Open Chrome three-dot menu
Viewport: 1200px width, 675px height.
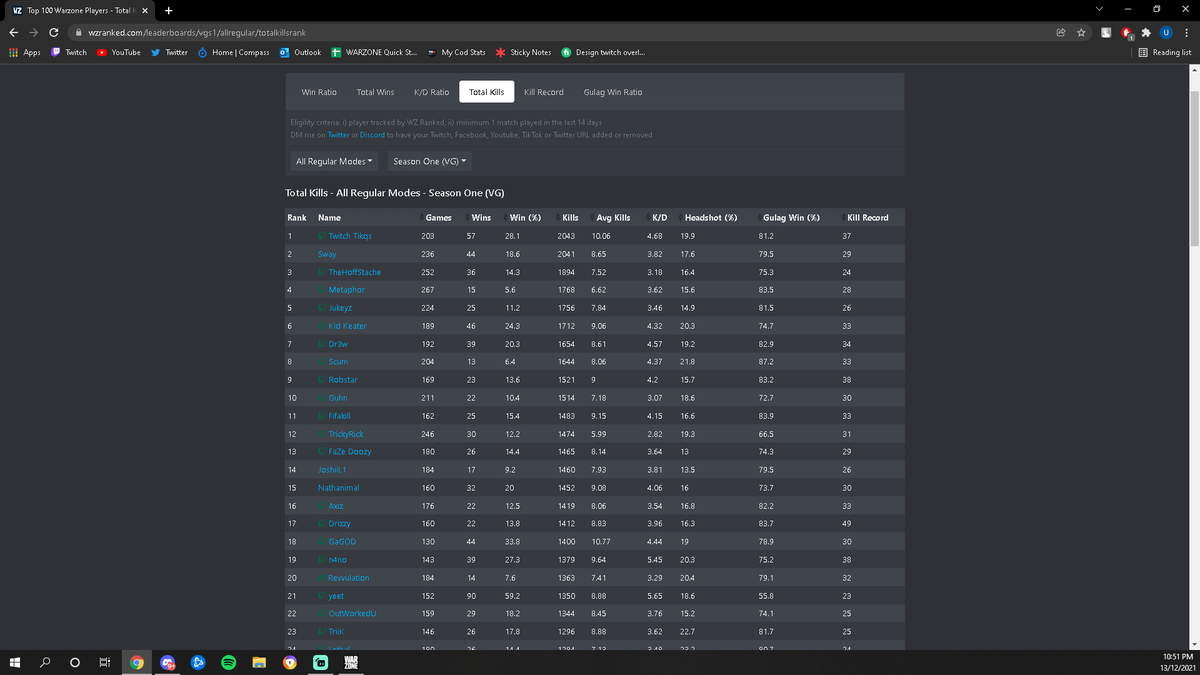click(1186, 32)
